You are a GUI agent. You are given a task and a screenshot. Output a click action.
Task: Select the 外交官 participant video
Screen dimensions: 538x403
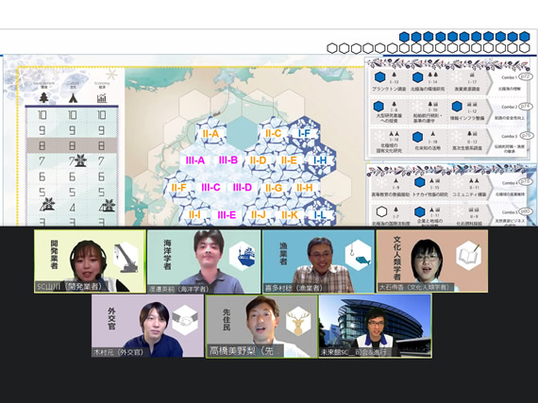[148, 326]
